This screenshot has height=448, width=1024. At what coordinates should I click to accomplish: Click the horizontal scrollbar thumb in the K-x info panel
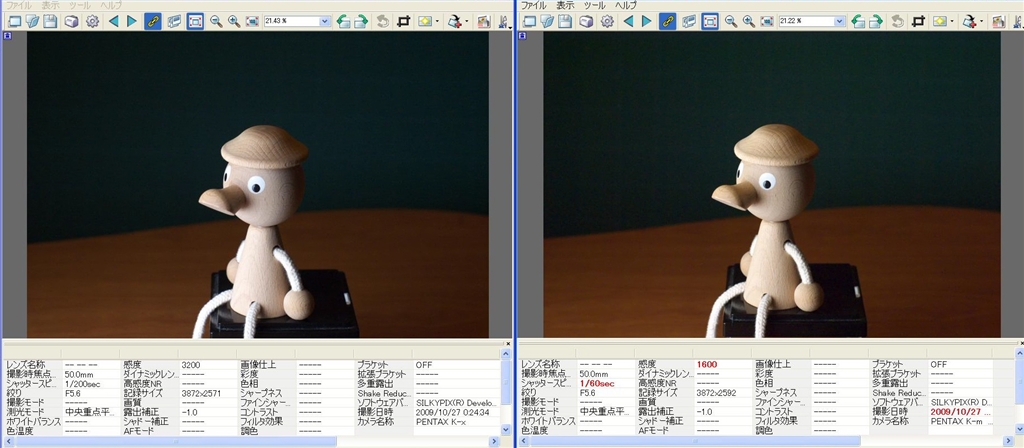pyautogui.click(x=176, y=441)
